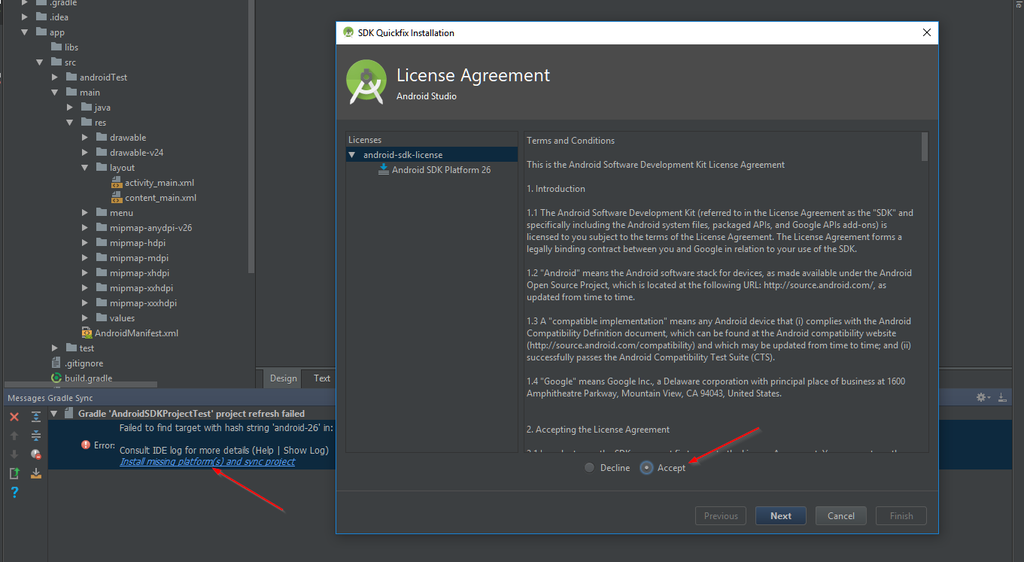The width and height of the screenshot is (1024, 562).
Task: Click the download icon beside Android SDK Platform 26
Action: pos(383,169)
